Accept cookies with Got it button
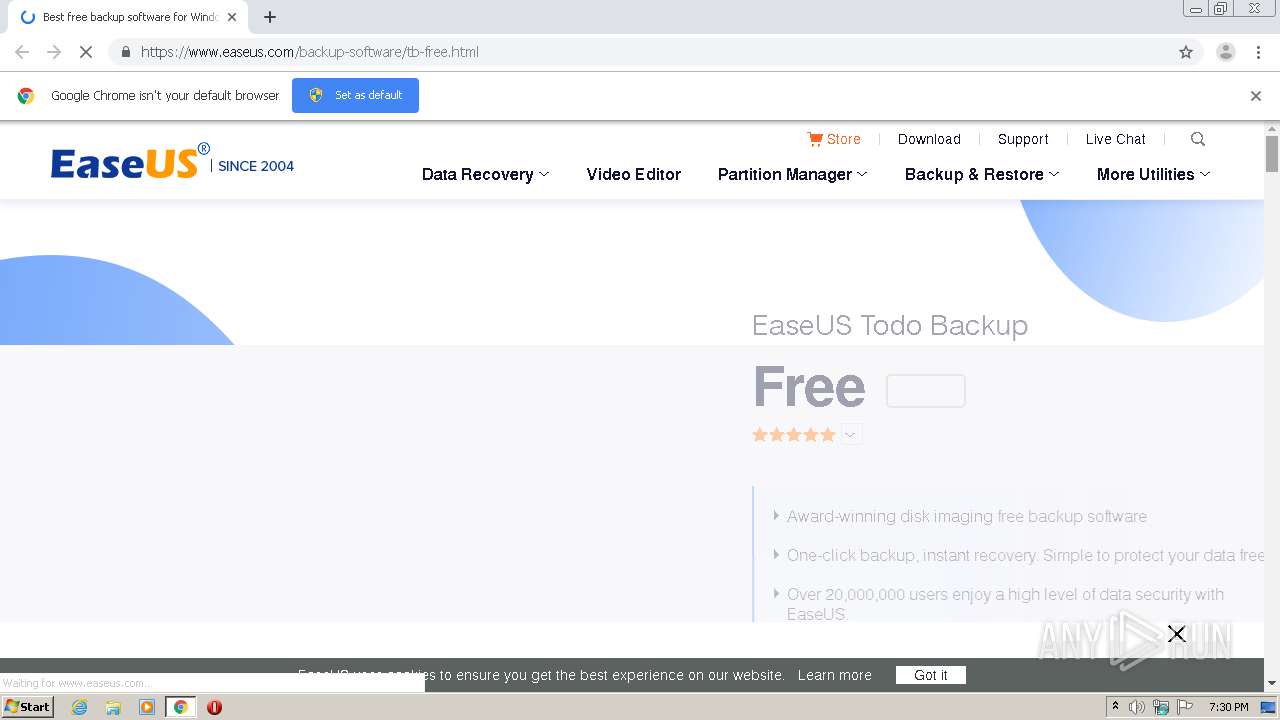 (x=931, y=675)
